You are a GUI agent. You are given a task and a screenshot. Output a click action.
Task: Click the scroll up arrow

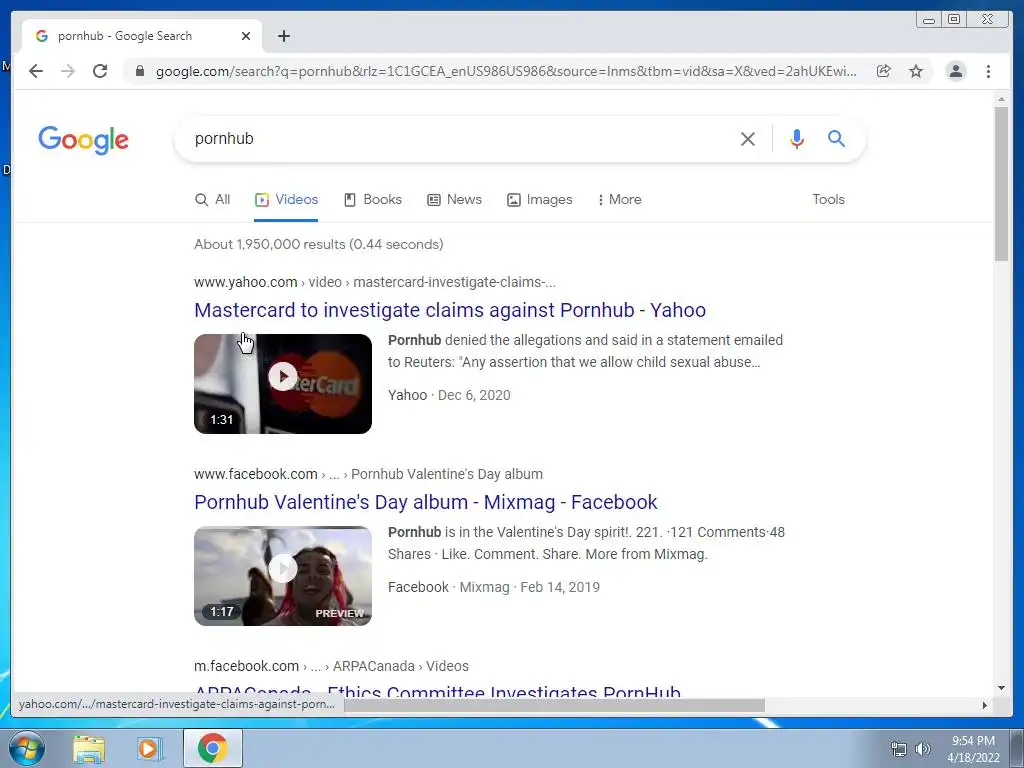tap(1001, 99)
